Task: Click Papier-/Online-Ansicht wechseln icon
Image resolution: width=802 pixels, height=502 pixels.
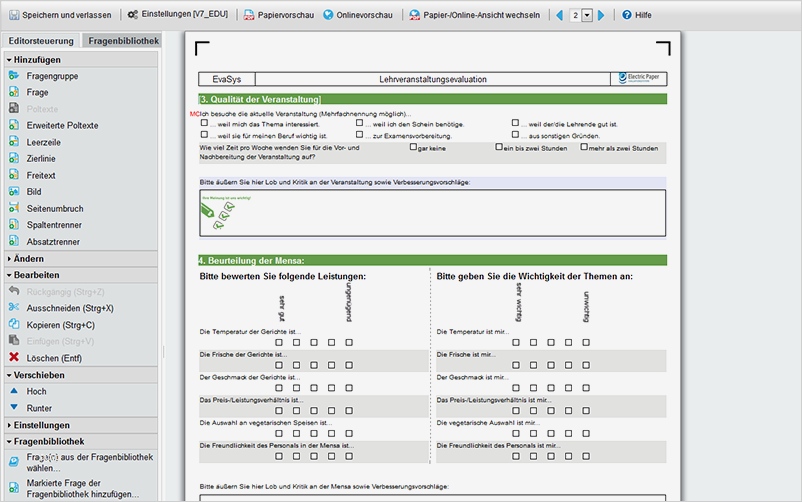Action: (x=414, y=15)
